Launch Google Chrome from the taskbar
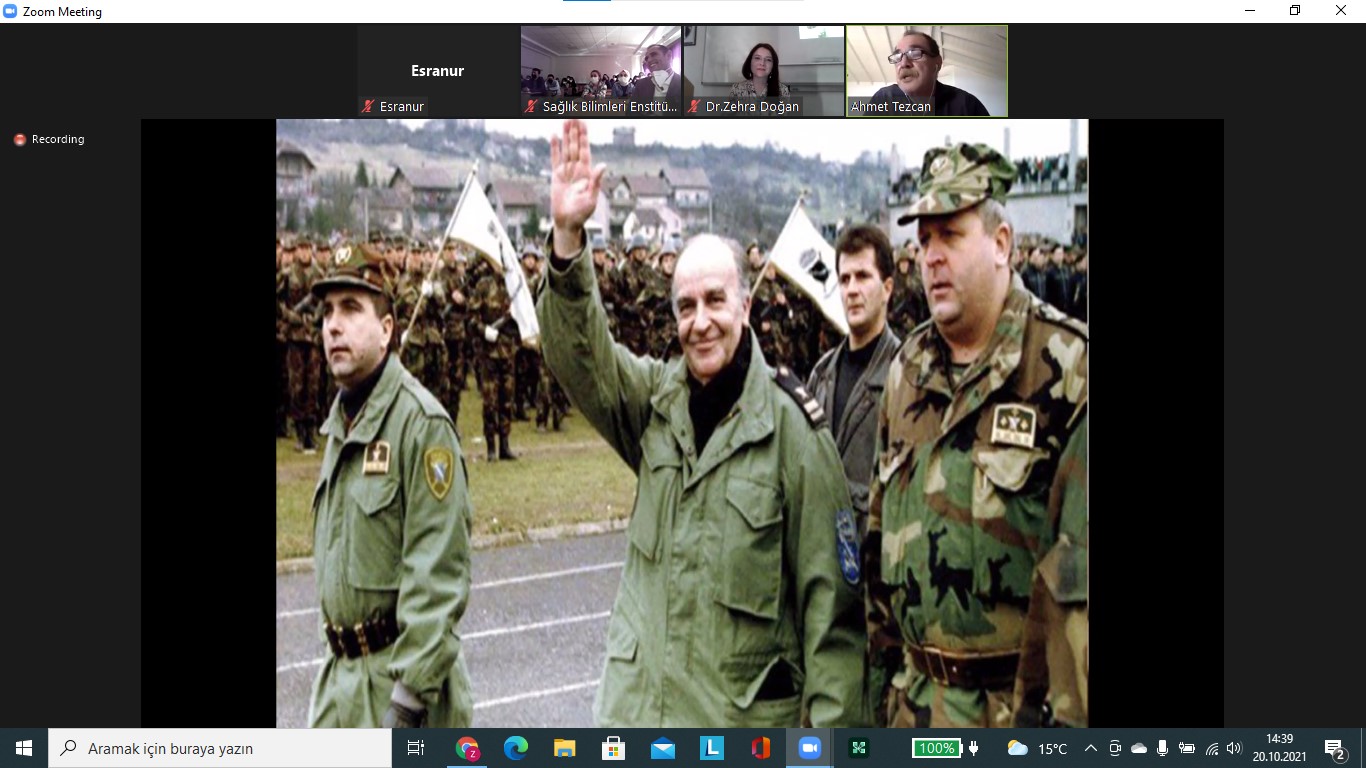The image size is (1366, 768). (467, 748)
